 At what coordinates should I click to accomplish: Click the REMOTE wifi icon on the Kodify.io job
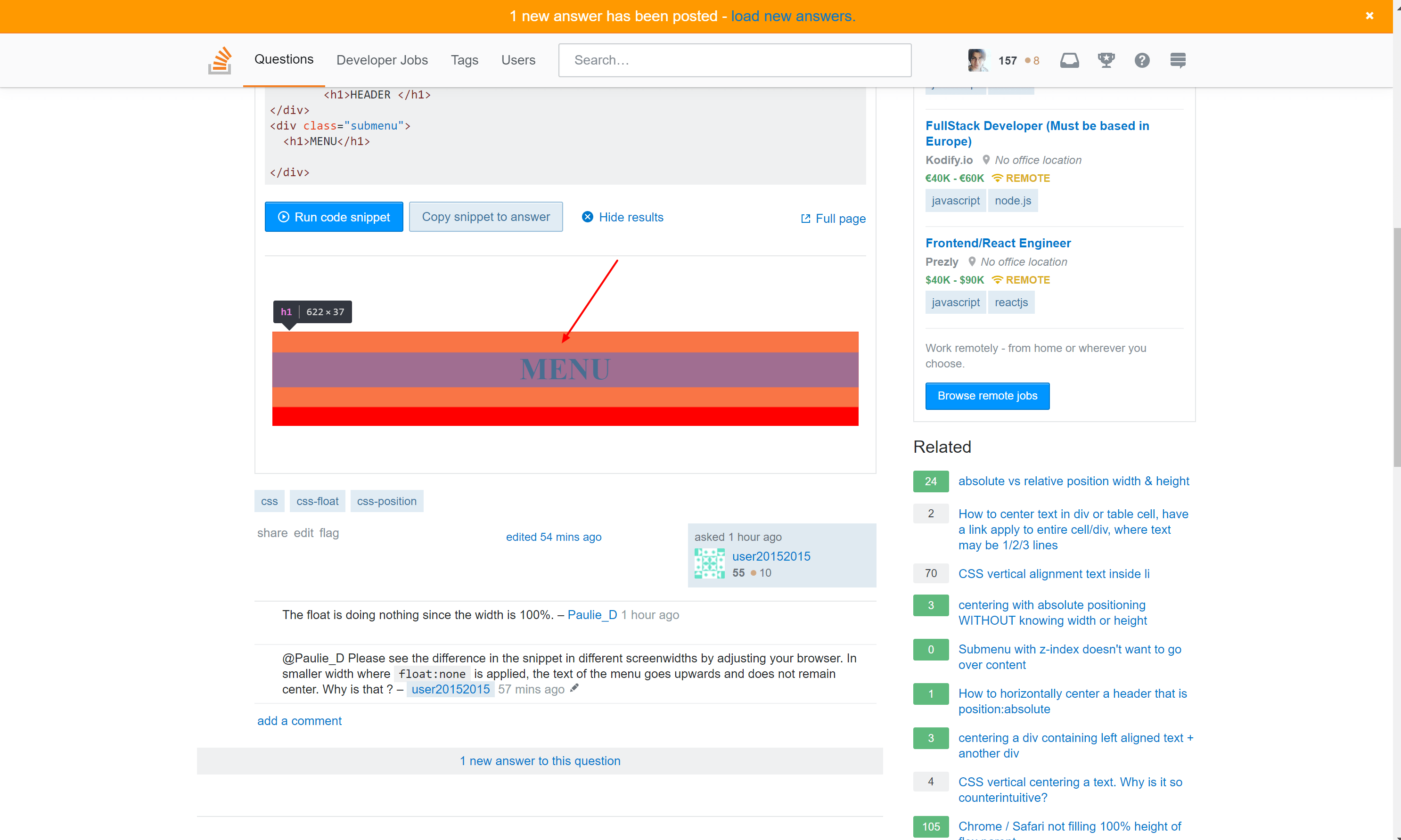(998, 178)
